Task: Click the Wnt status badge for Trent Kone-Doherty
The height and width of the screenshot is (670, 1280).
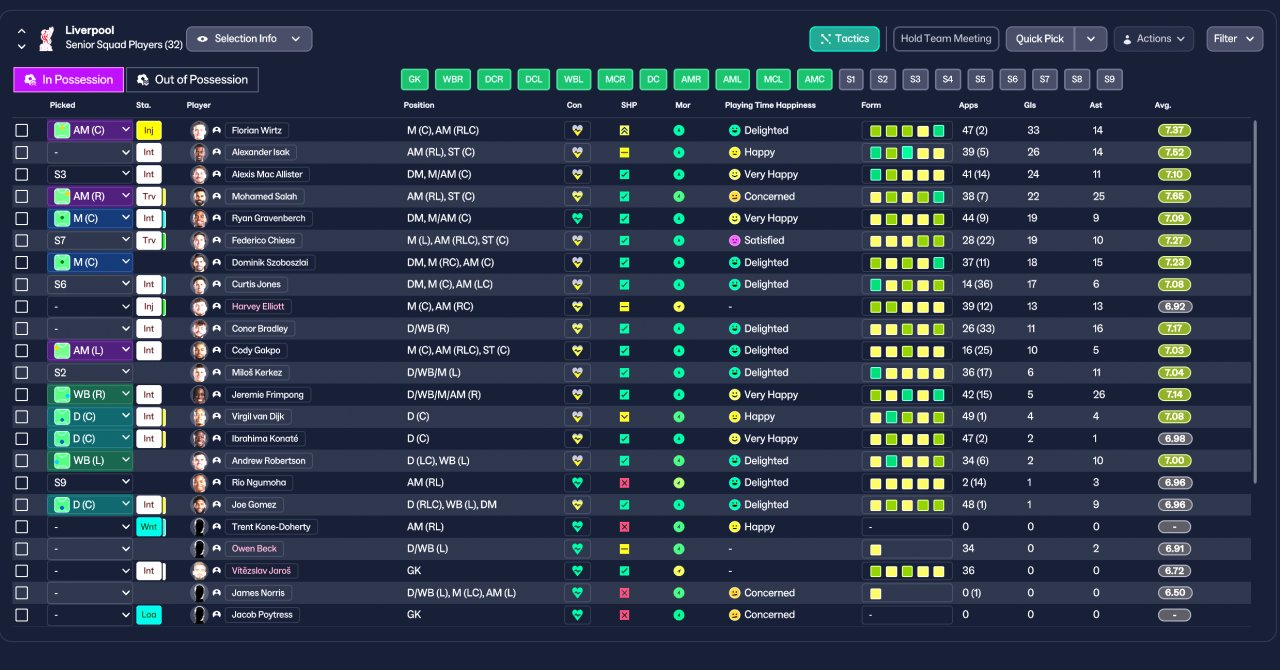Action: tap(148, 527)
